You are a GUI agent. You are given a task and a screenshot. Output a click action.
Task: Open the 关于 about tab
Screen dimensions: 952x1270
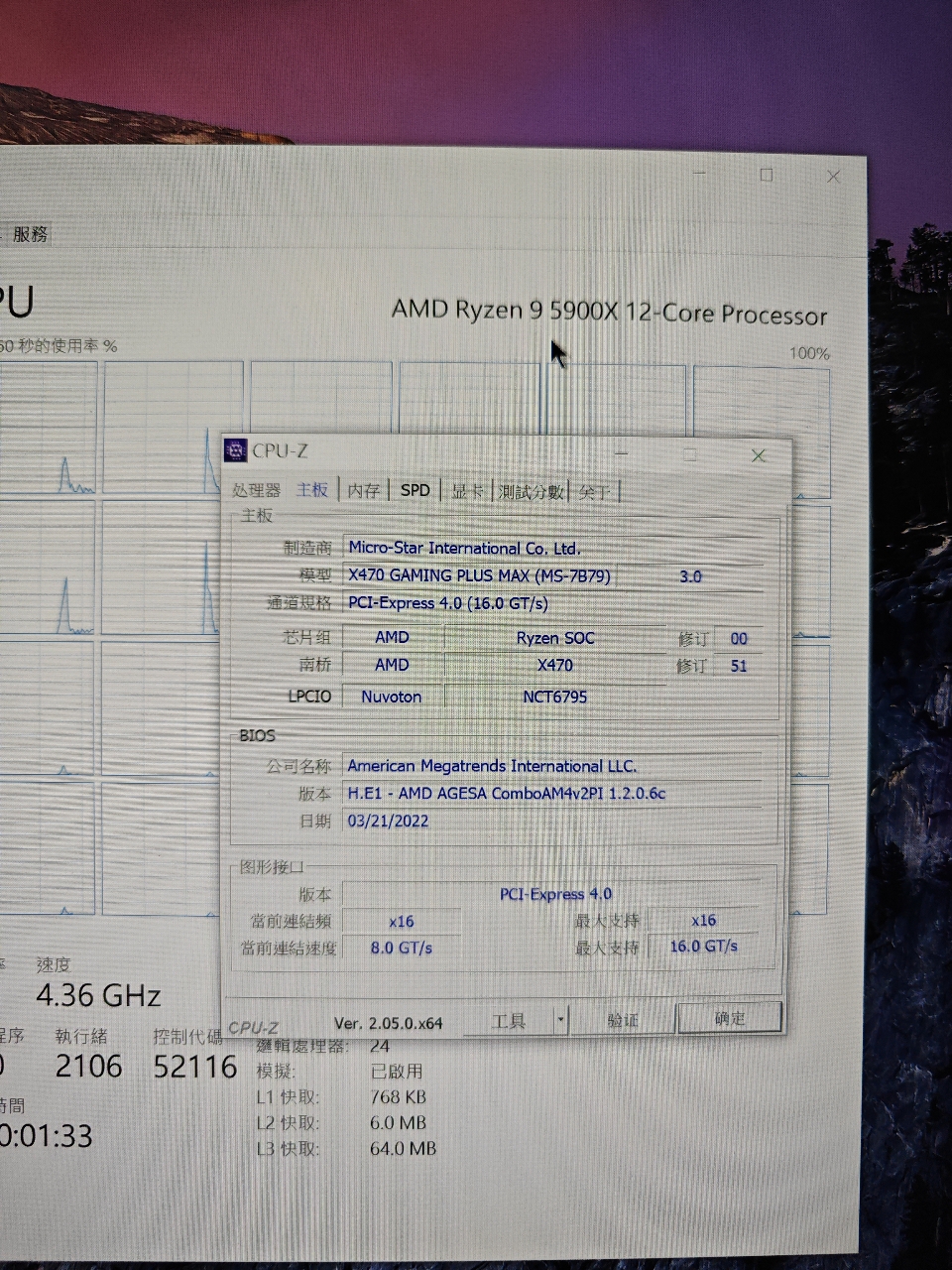[x=594, y=490]
